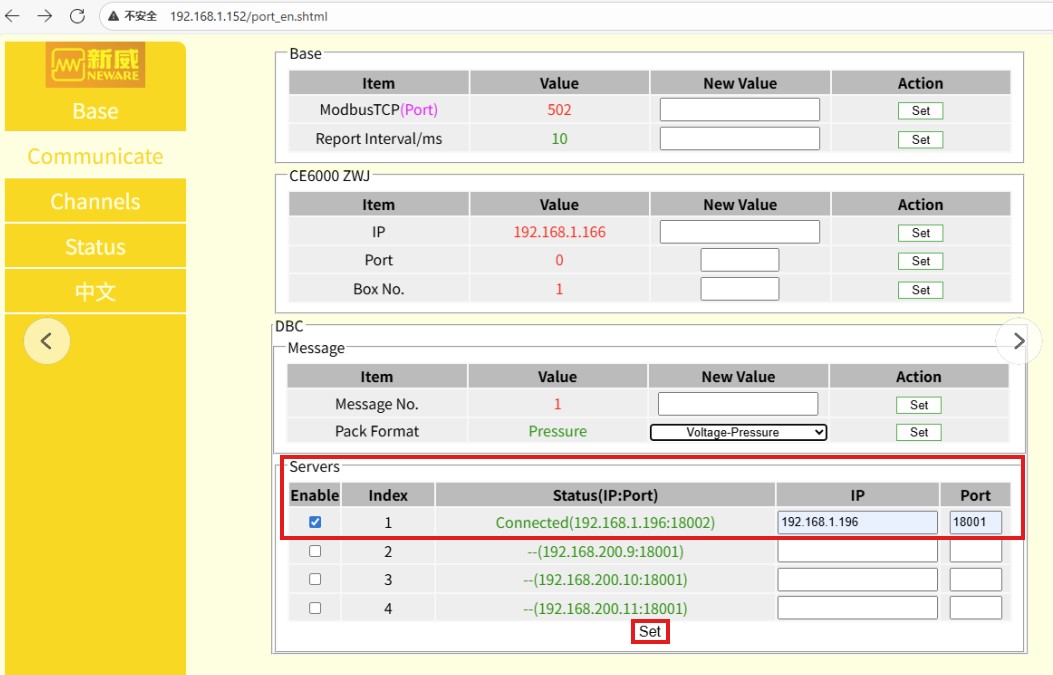This screenshot has width=1053, height=675.
Task: Reload the page with refresh icon
Action: 77,17
